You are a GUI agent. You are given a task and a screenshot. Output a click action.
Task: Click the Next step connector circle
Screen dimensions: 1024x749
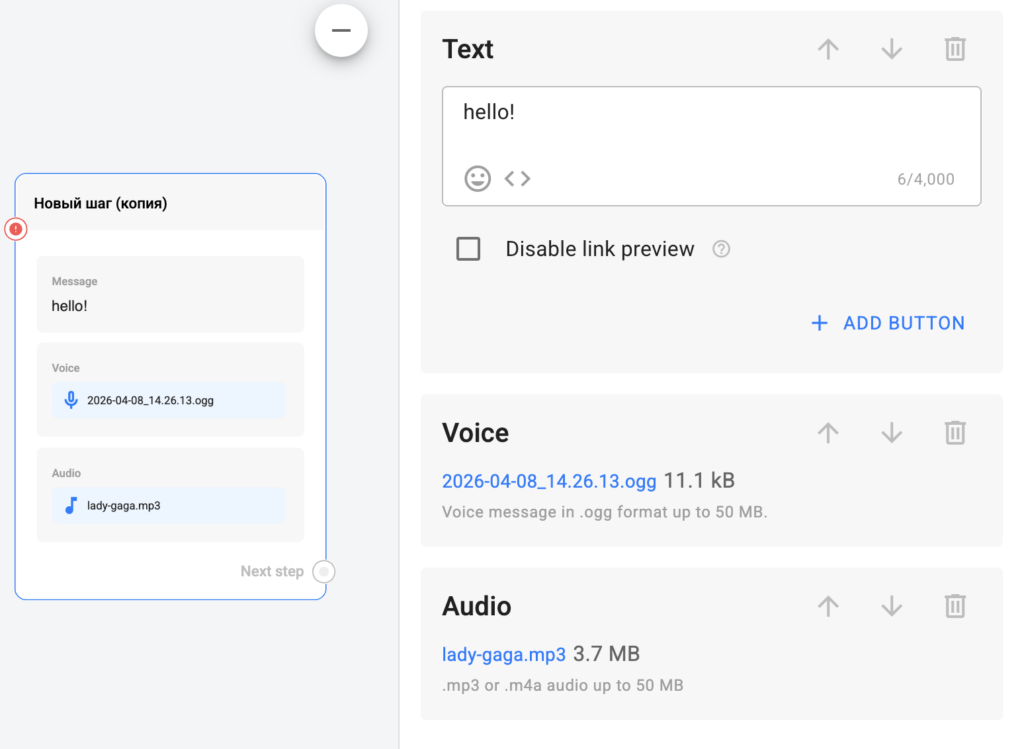coord(323,572)
